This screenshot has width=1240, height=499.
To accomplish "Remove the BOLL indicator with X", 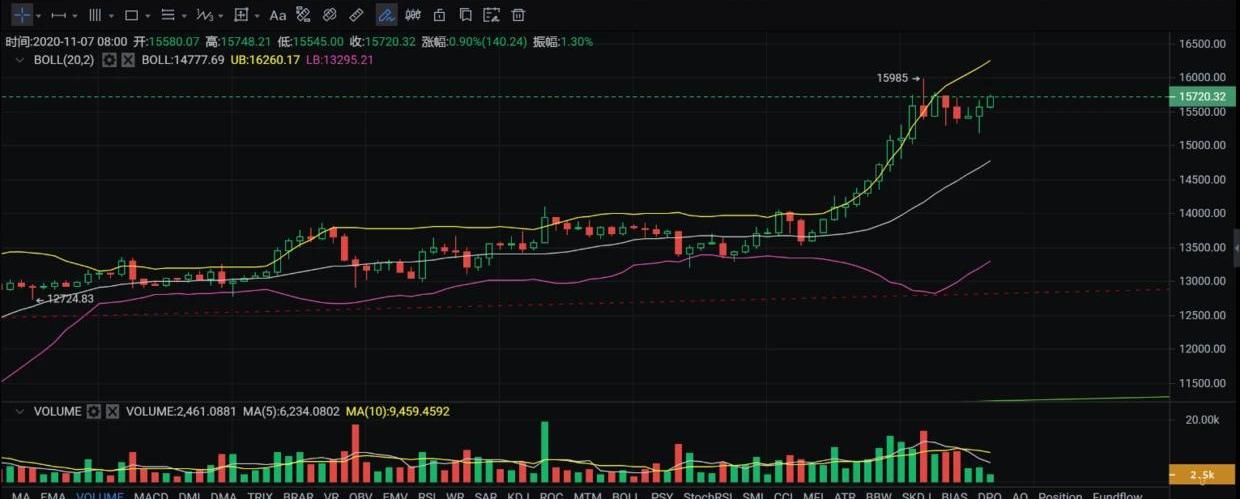I will [x=128, y=60].
